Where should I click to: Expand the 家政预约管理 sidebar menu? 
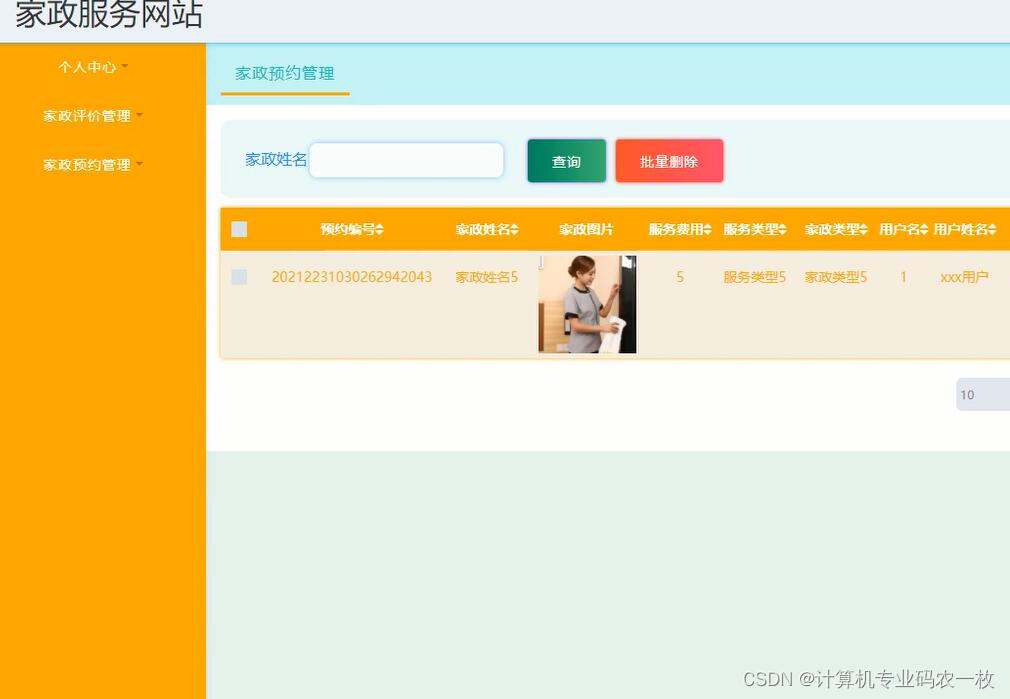tap(91, 164)
